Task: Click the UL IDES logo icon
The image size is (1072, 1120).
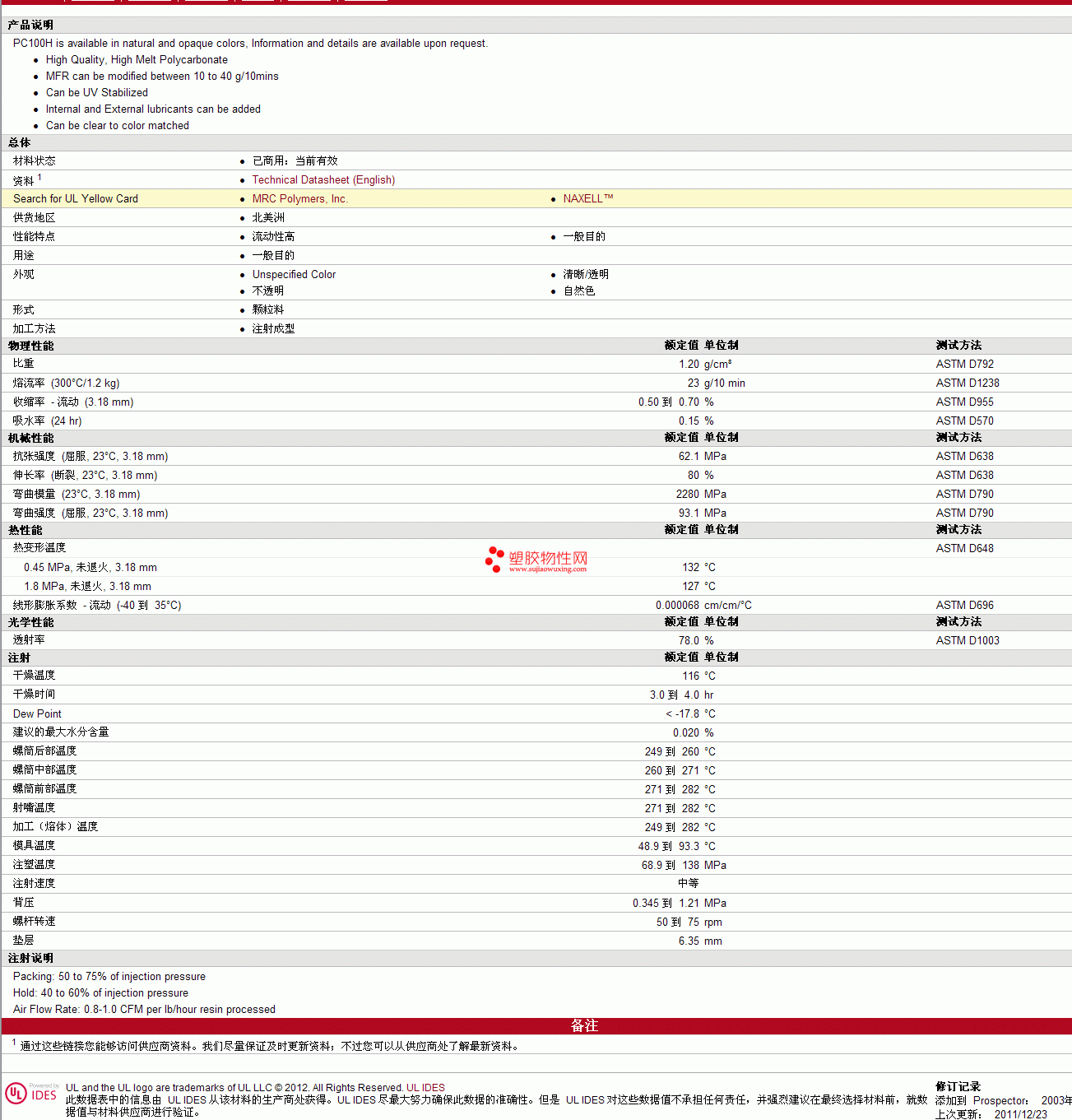Action: click(x=32, y=1094)
